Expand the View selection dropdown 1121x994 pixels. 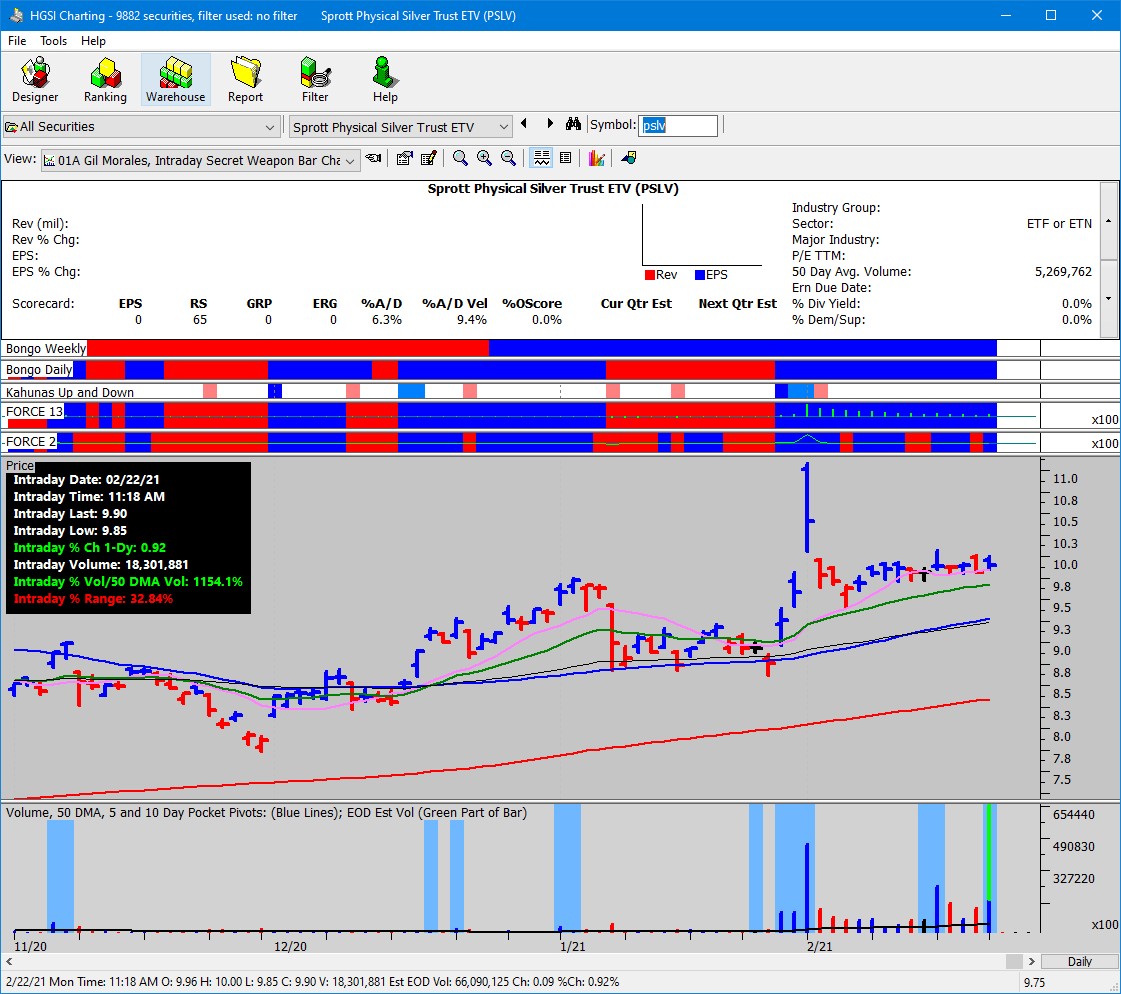pyautogui.click(x=350, y=161)
